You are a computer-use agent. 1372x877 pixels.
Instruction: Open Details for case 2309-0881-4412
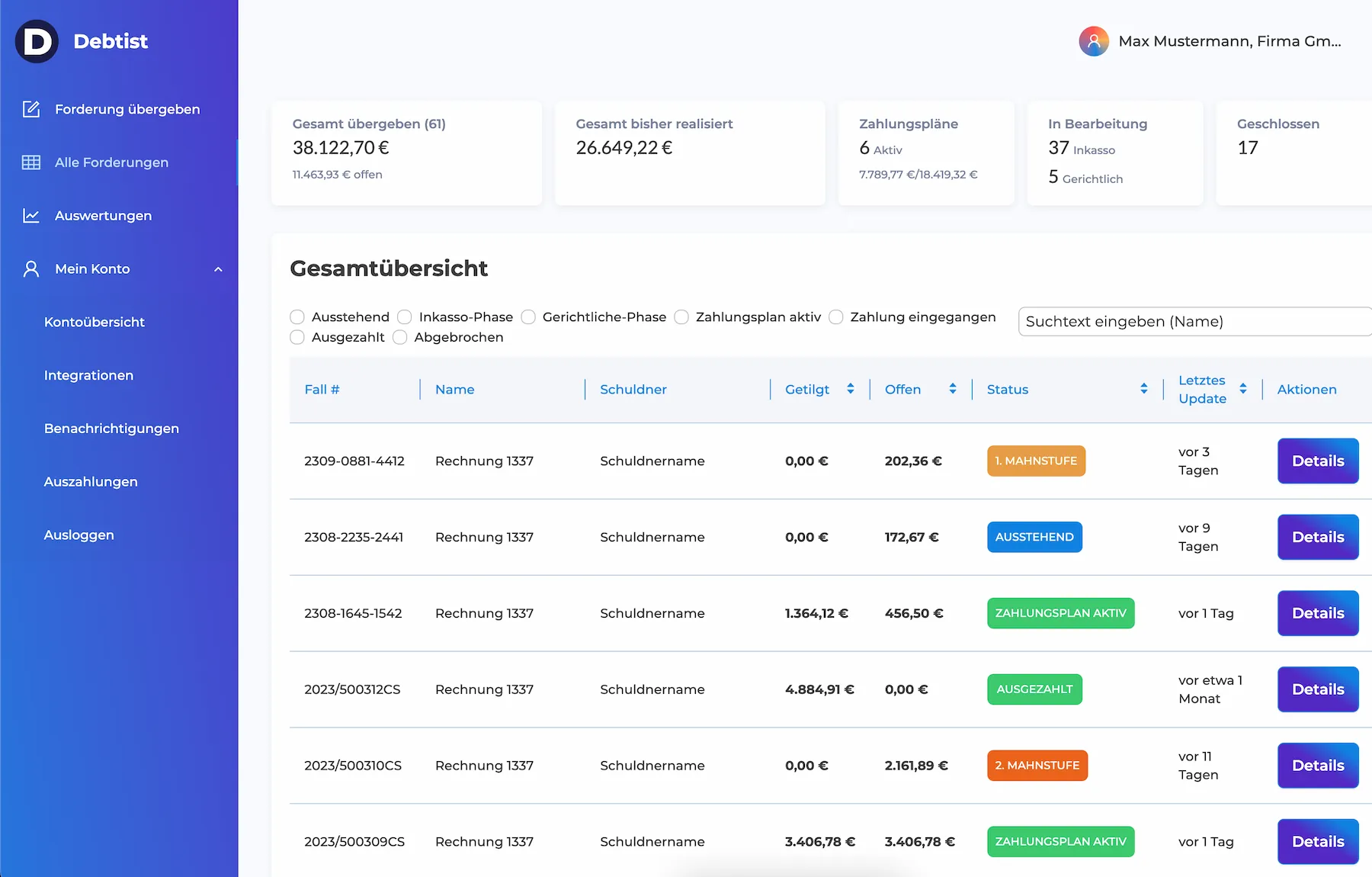[1317, 461]
